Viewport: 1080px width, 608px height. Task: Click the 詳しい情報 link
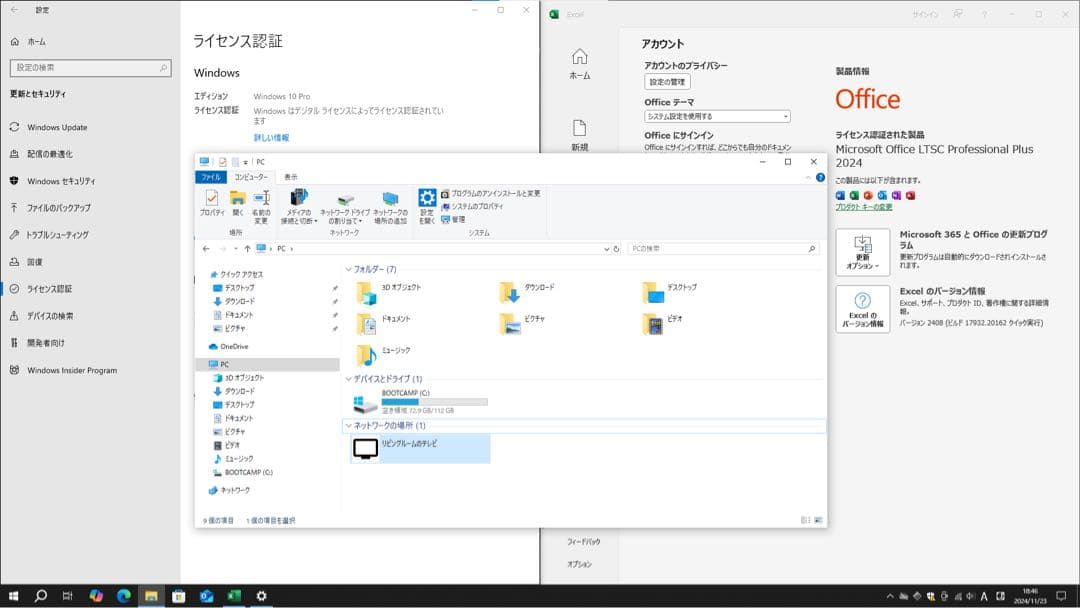271,137
